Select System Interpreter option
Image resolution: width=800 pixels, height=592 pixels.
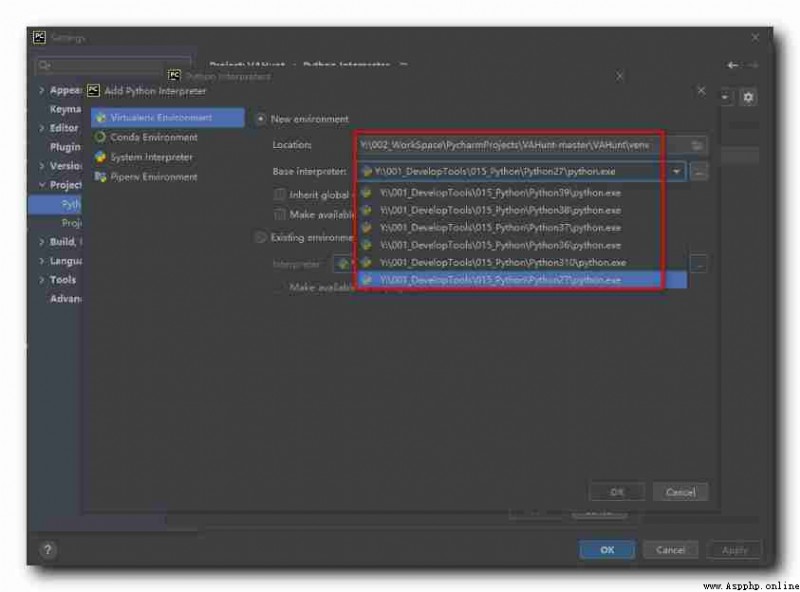[152, 157]
